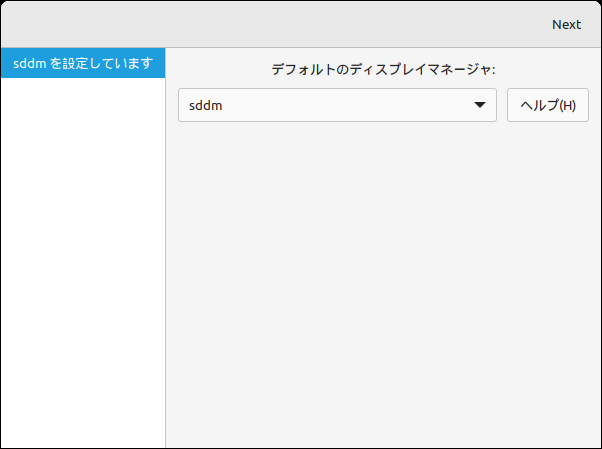Image resolution: width=602 pixels, height=449 pixels.
Task: Focus the display manager combo box field
Action: (337, 105)
